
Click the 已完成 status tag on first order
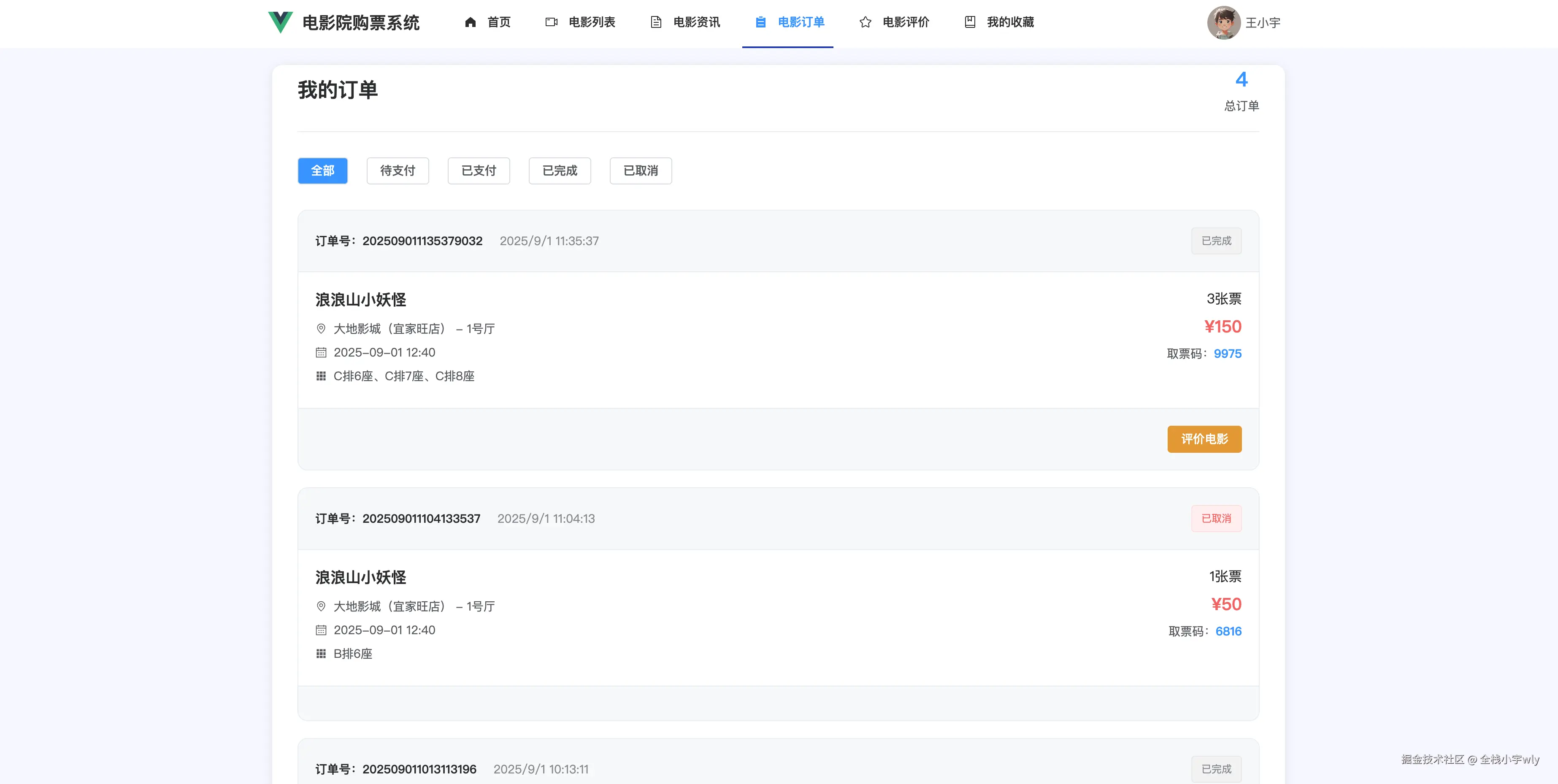click(x=1216, y=240)
